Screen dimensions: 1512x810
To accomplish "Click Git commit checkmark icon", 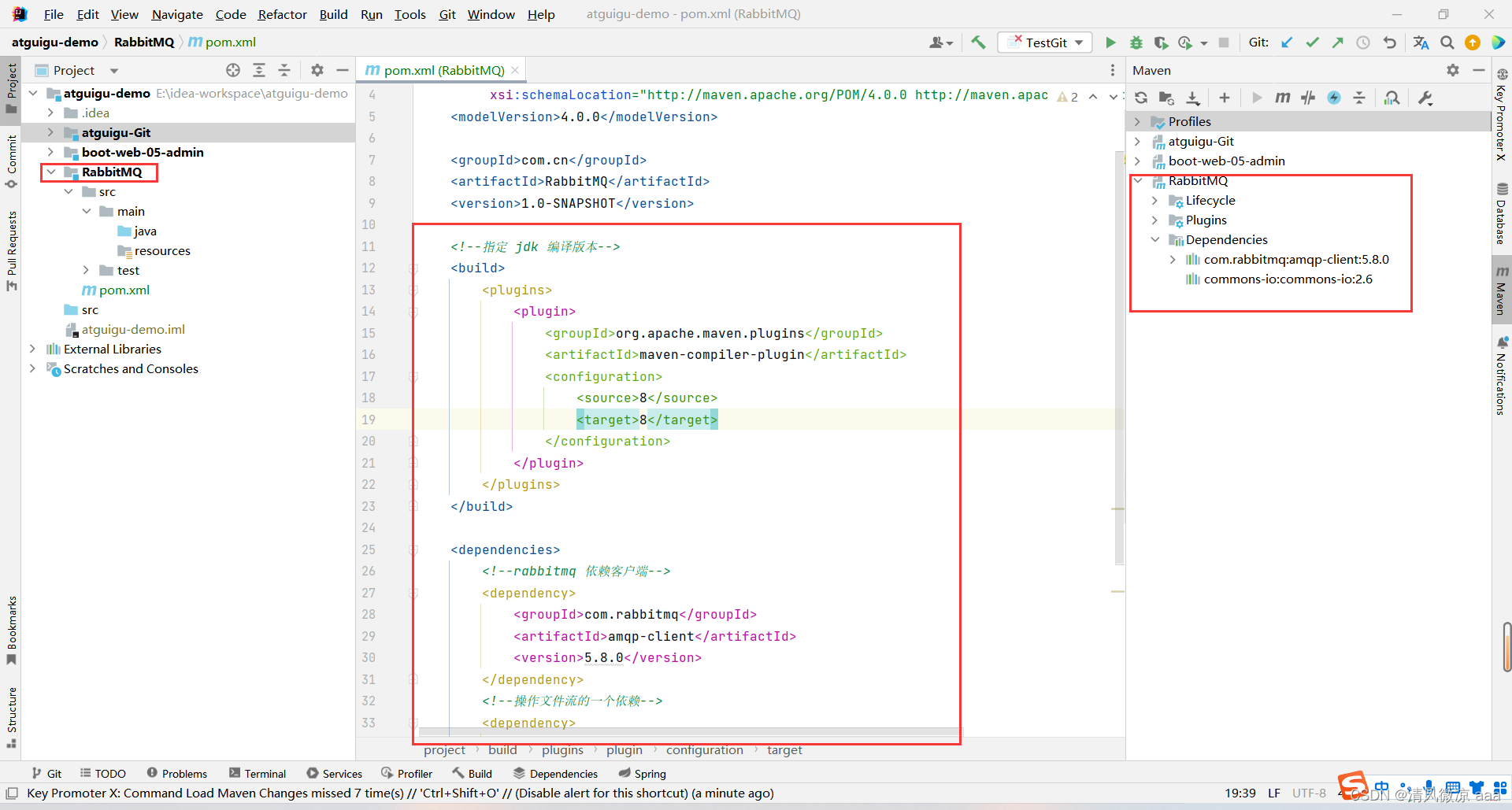I will [1312, 43].
